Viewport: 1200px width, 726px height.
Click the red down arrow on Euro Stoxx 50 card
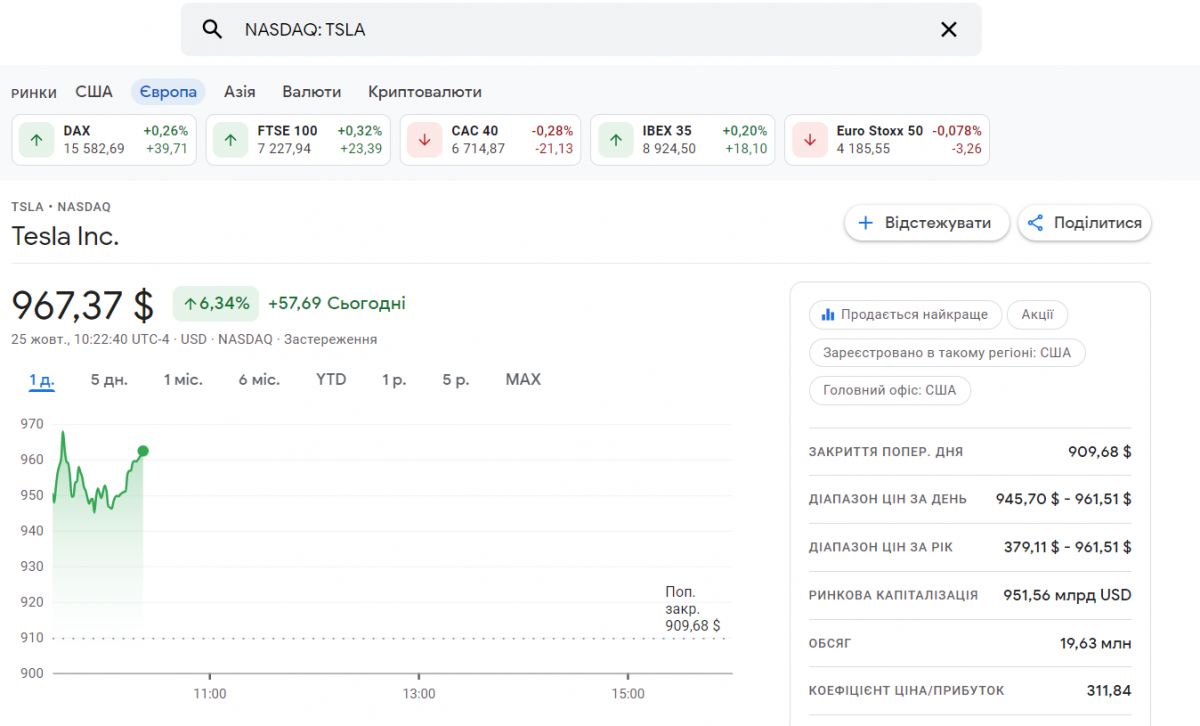click(x=810, y=140)
